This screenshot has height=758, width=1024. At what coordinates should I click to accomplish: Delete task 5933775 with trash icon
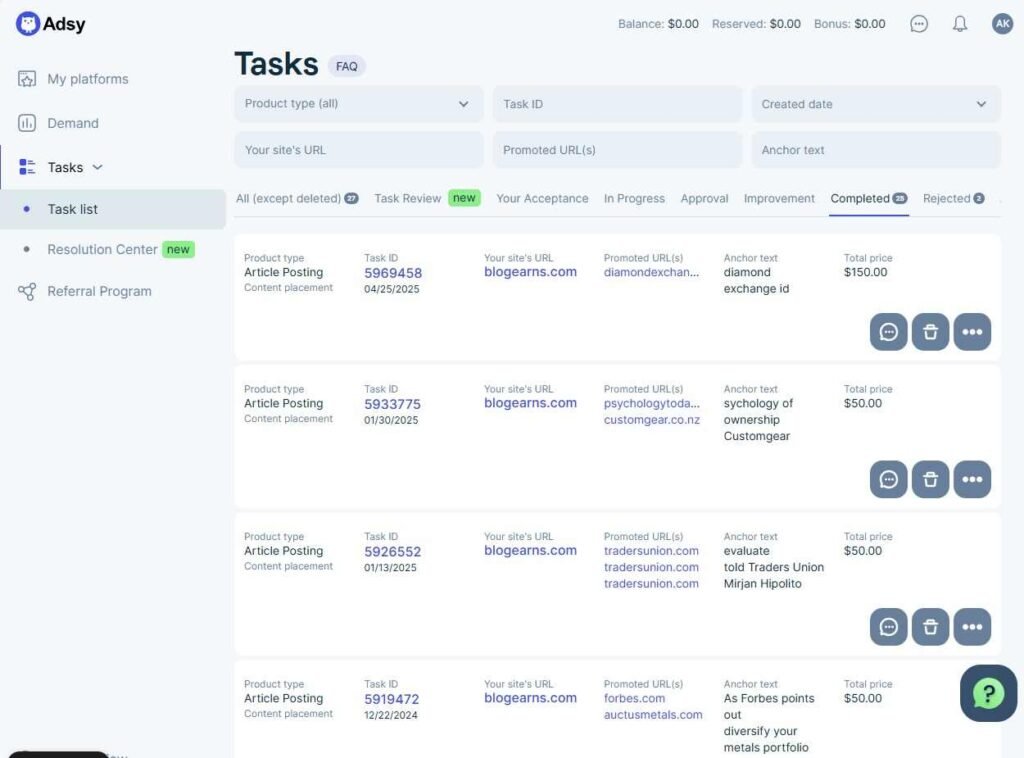click(930, 479)
